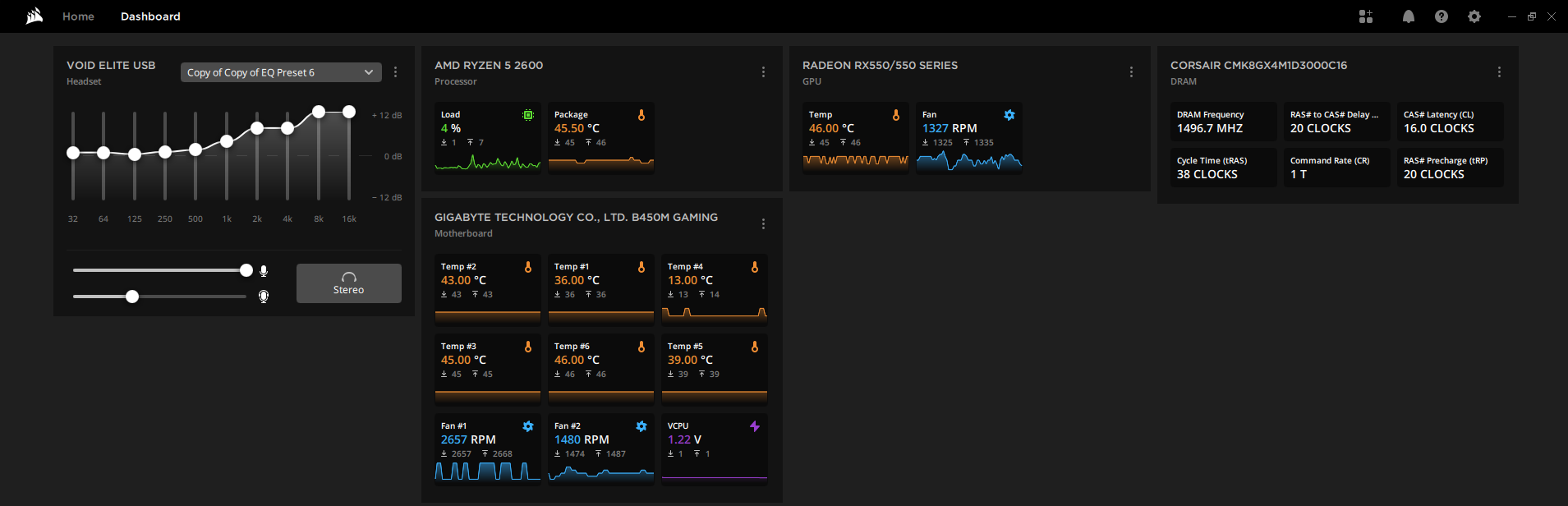Screen dimensions: 1568x506
Task: Click the CPU Load chip icon
Action: tap(528, 115)
